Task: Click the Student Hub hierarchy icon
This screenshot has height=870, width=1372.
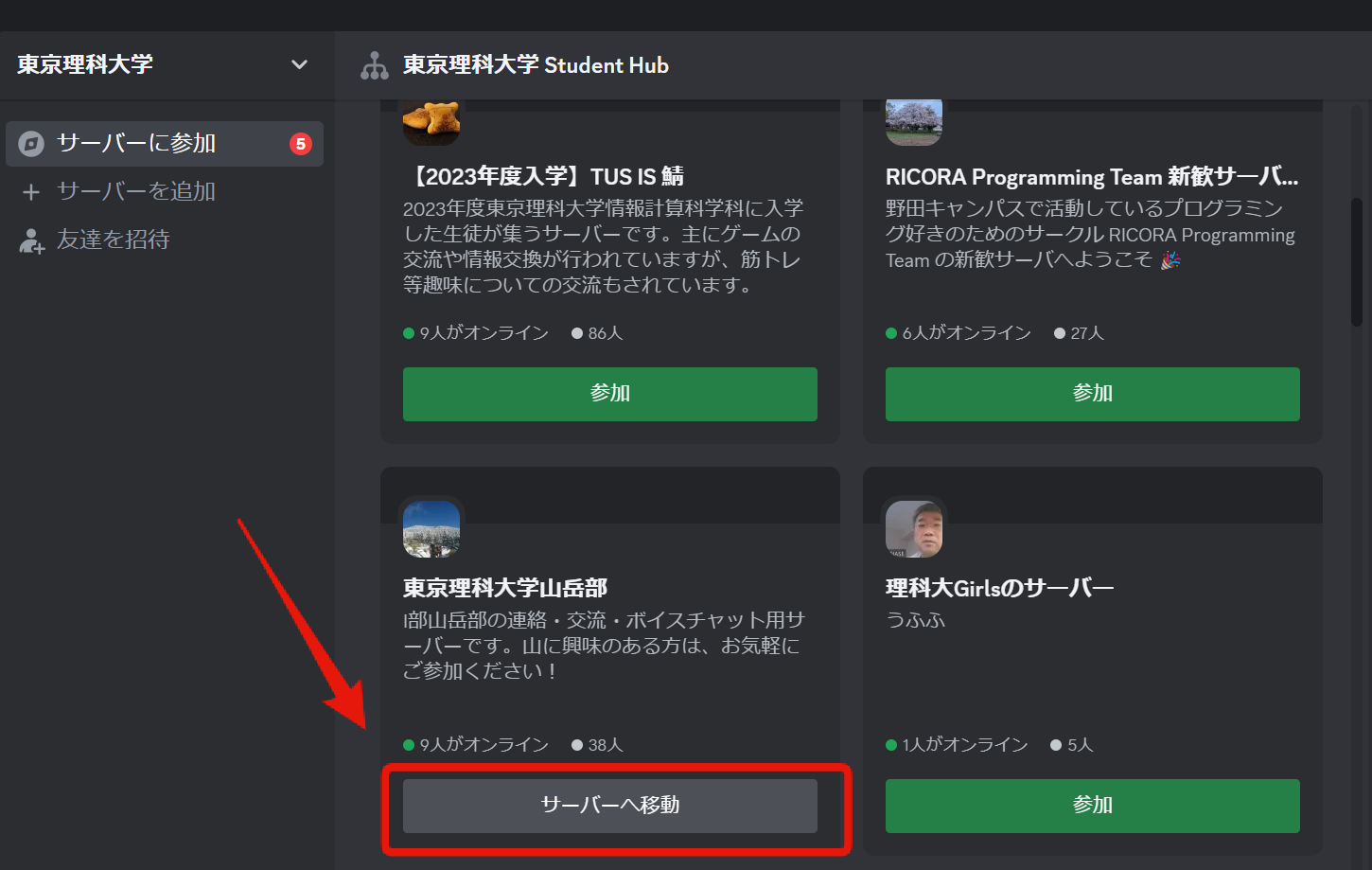Action: click(x=375, y=65)
